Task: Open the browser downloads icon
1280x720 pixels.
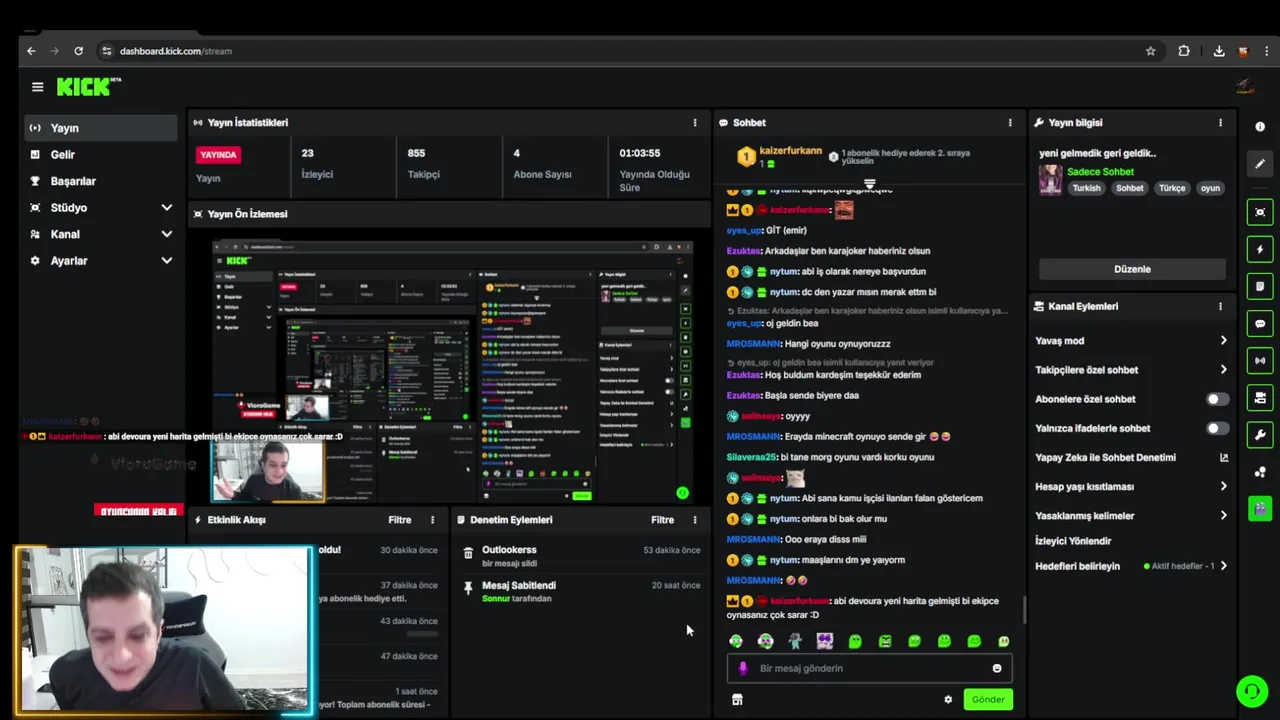Action: [1219, 51]
